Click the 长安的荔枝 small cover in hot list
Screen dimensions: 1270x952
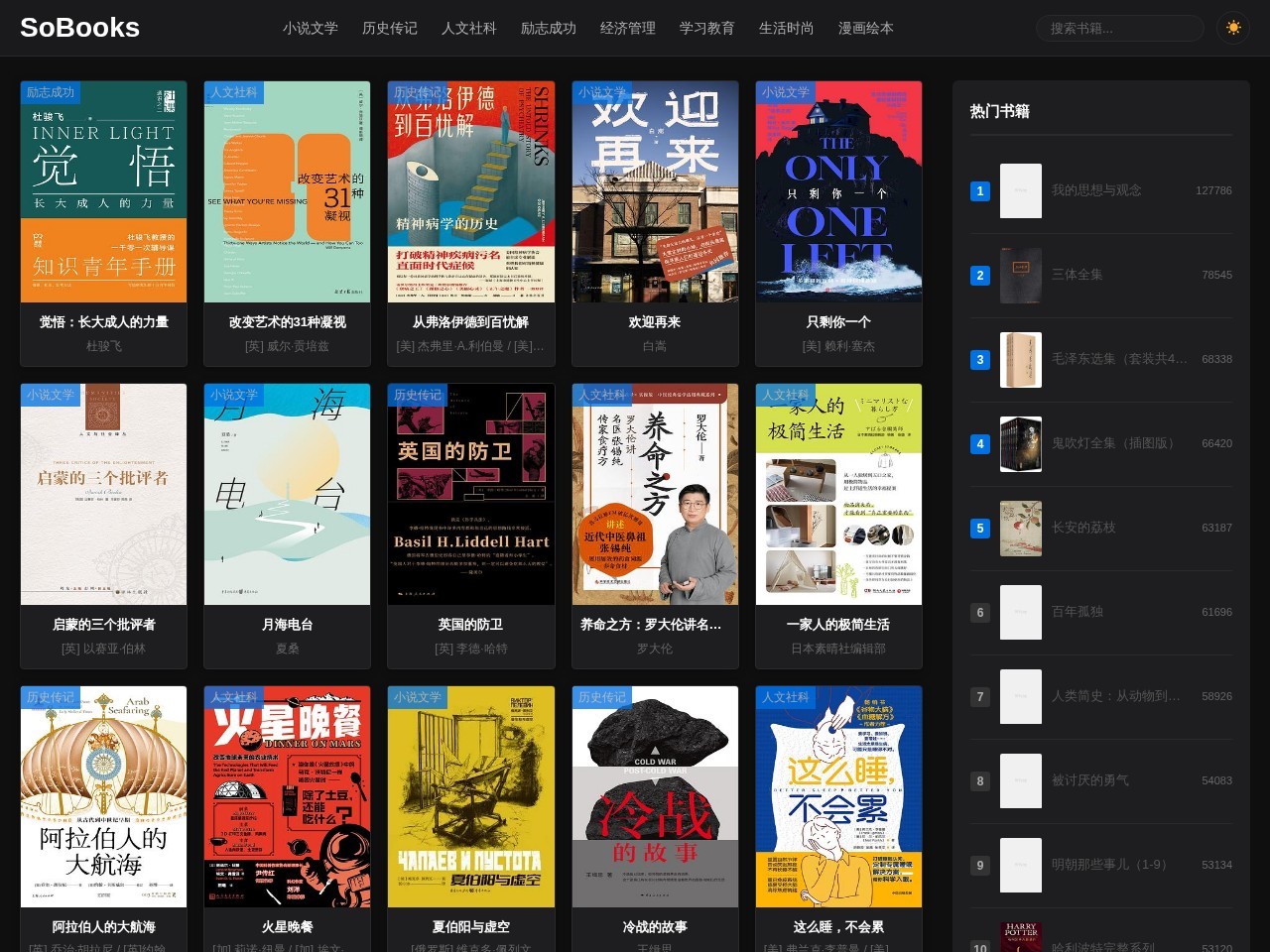pyautogui.click(x=1021, y=528)
